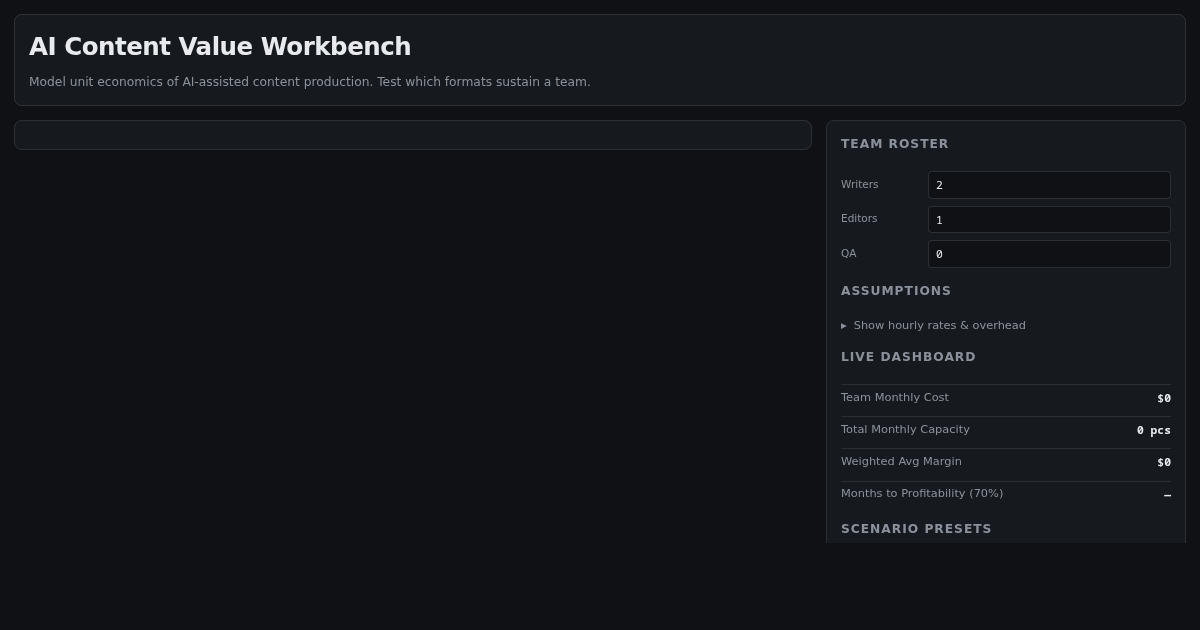
Task: Click the Team Monthly Cost label
Action: (x=895, y=397)
